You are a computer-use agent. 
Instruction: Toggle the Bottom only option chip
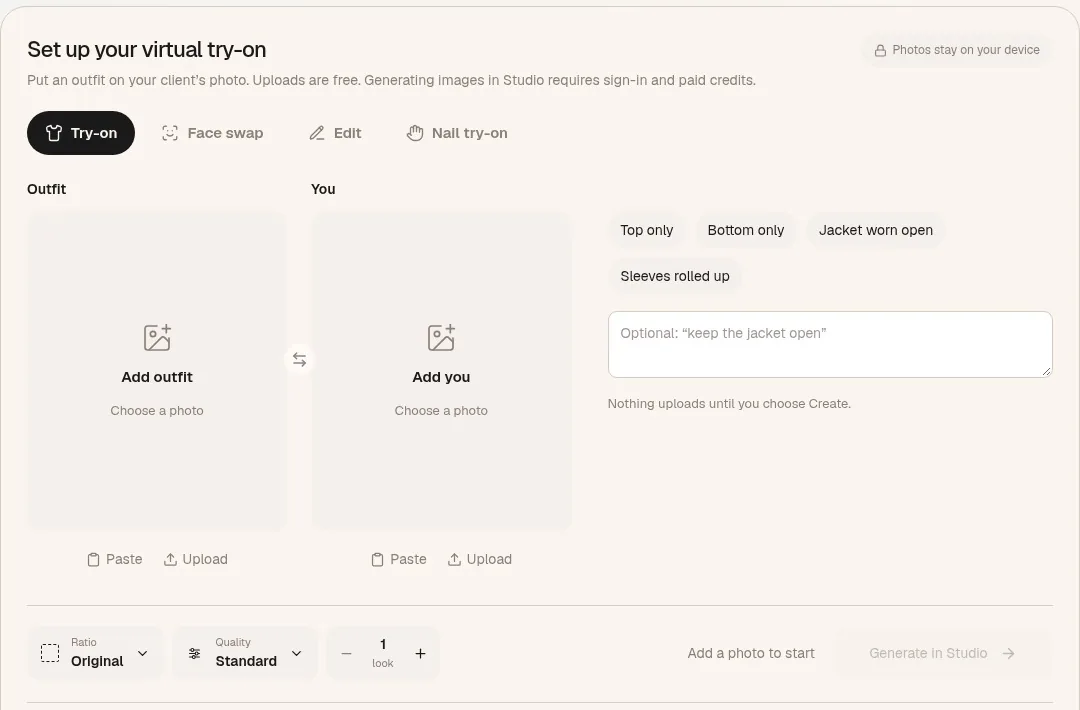tap(746, 230)
